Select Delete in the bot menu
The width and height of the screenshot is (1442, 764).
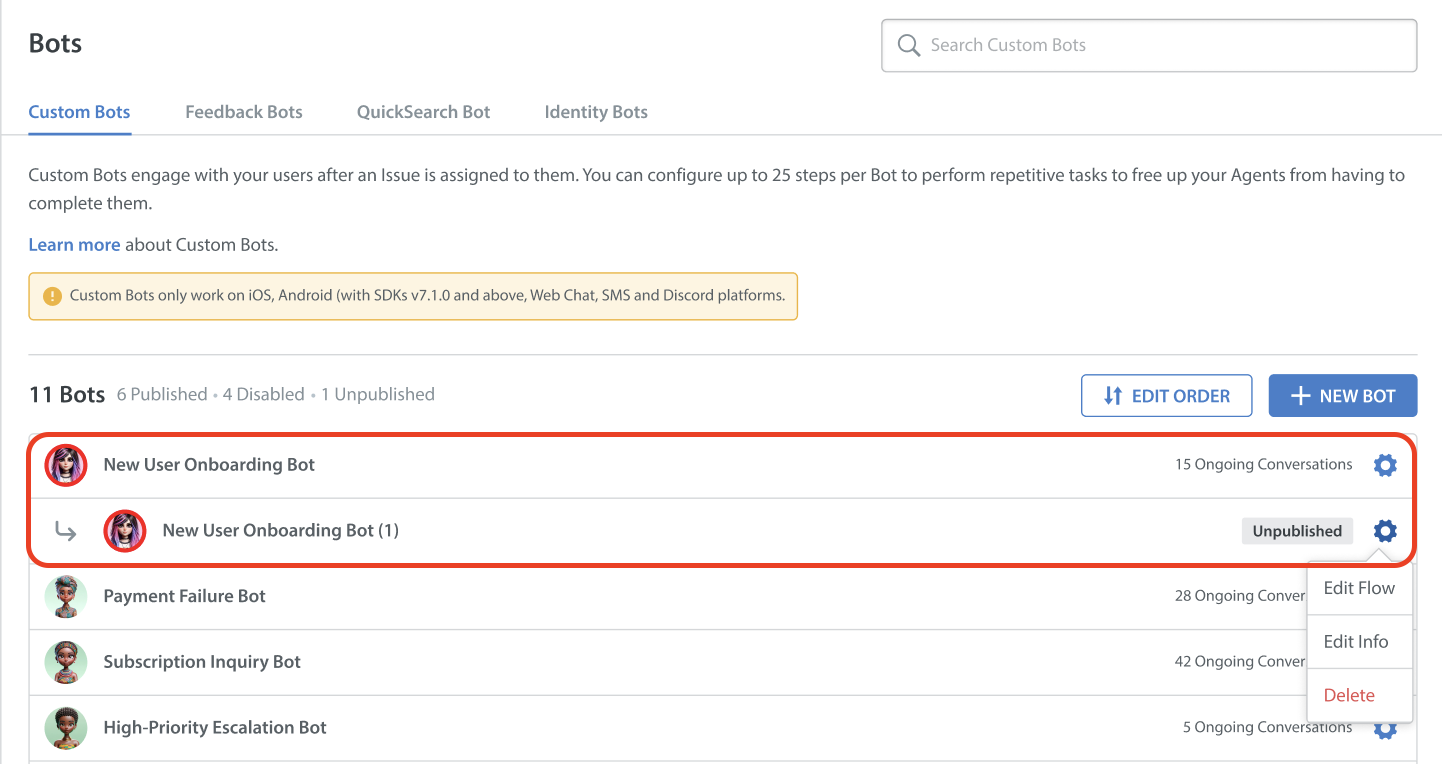[x=1349, y=695]
